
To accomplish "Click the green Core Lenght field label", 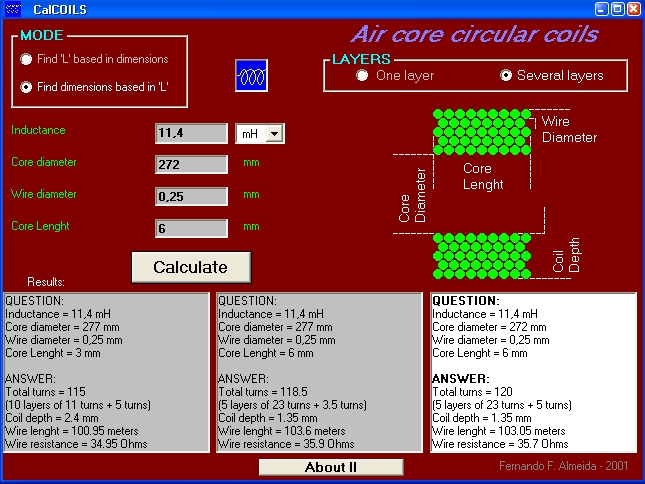I will (40, 226).
